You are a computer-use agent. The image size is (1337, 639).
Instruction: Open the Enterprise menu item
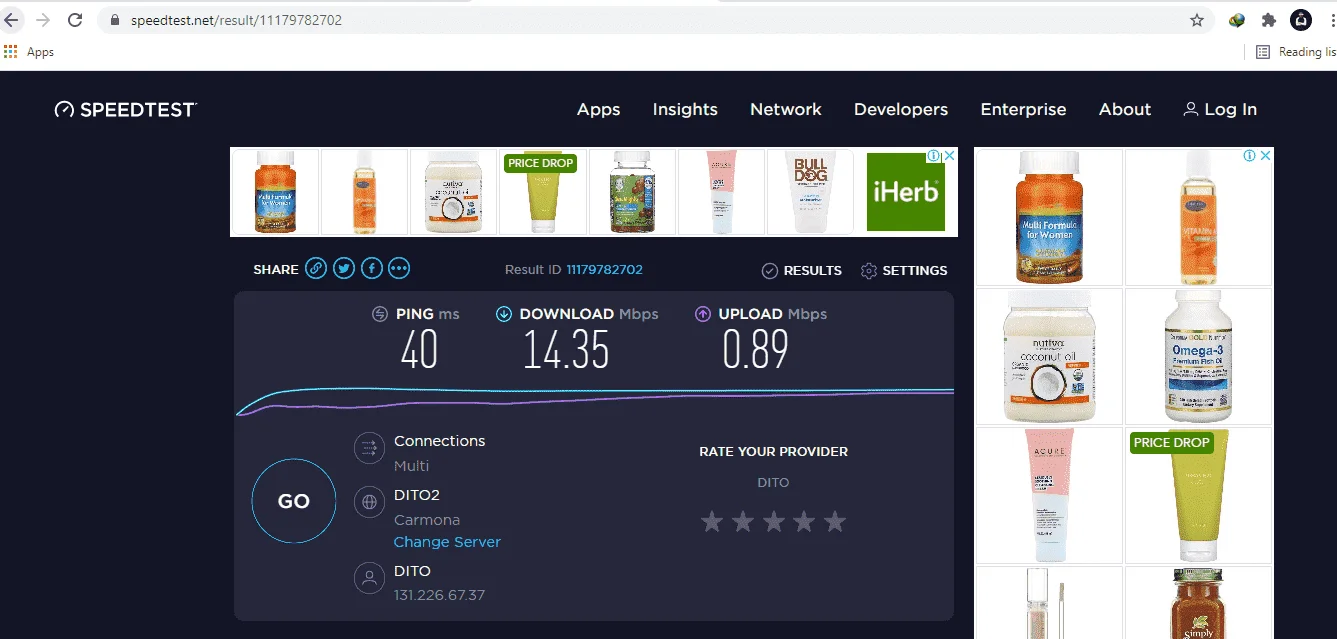coord(1023,109)
